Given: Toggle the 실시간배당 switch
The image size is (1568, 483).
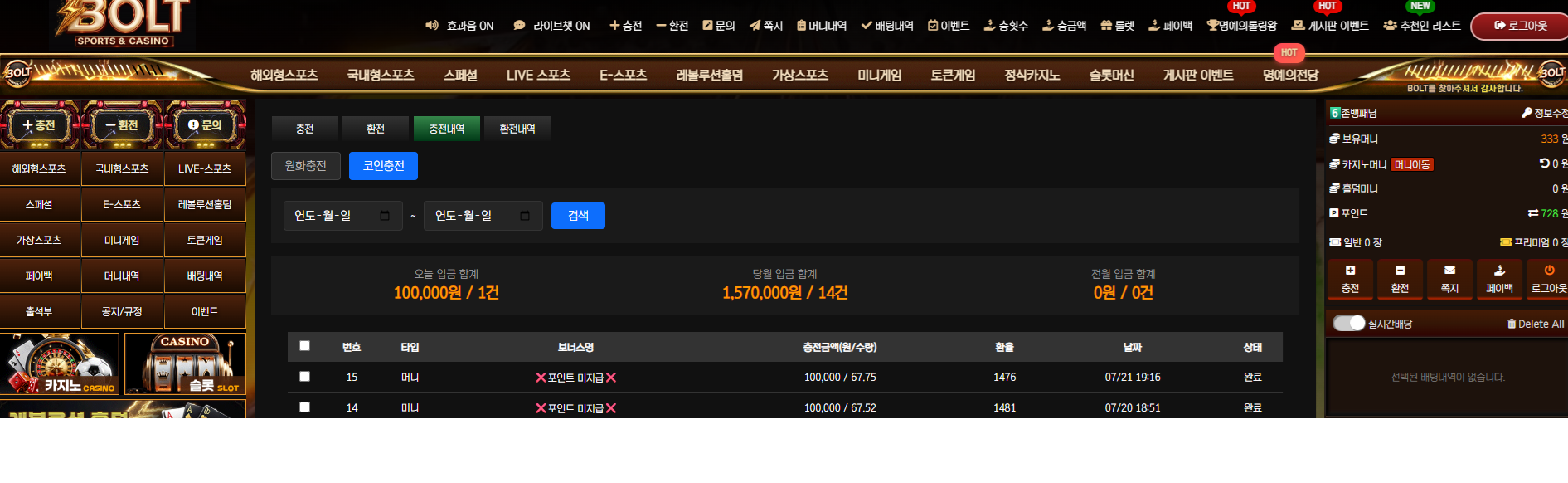Looking at the screenshot, I should [1348, 323].
